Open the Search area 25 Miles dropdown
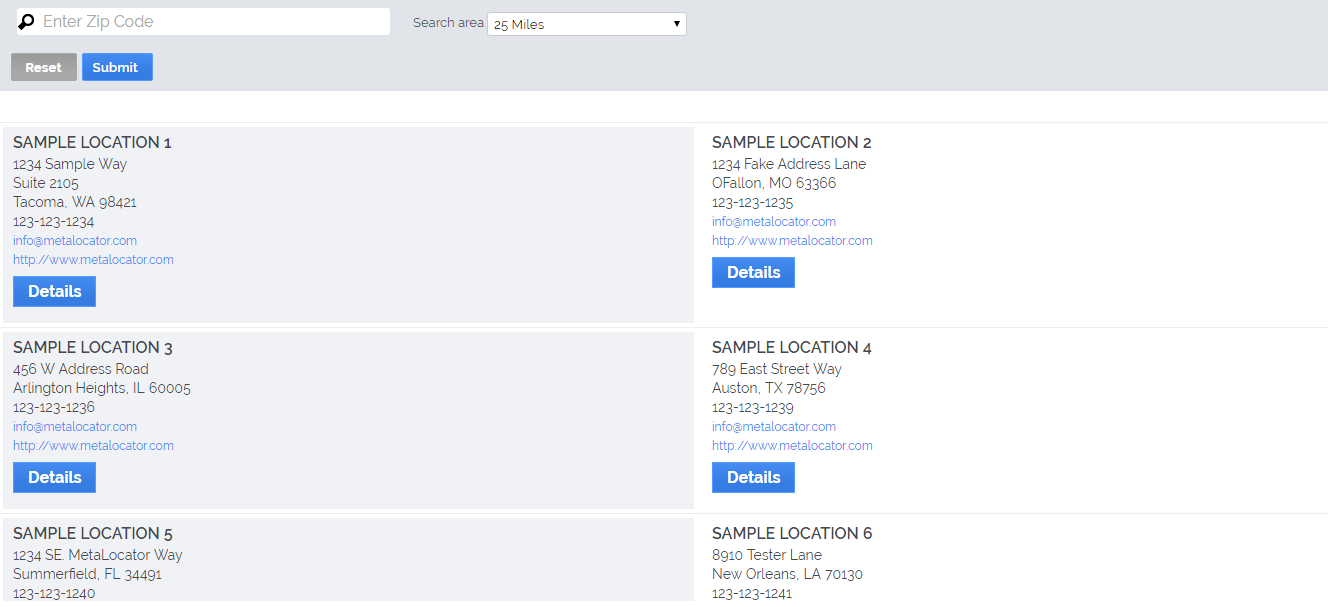 (x=586, y=24)
